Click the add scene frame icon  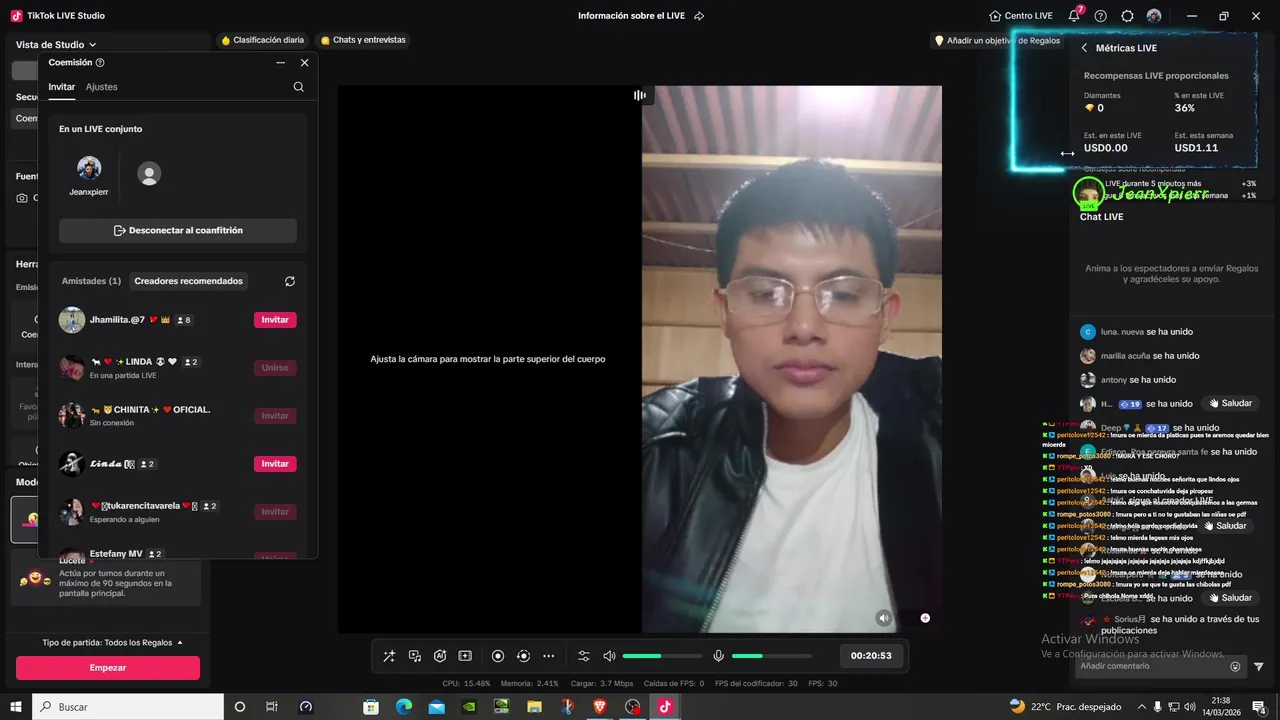[465, 656]
